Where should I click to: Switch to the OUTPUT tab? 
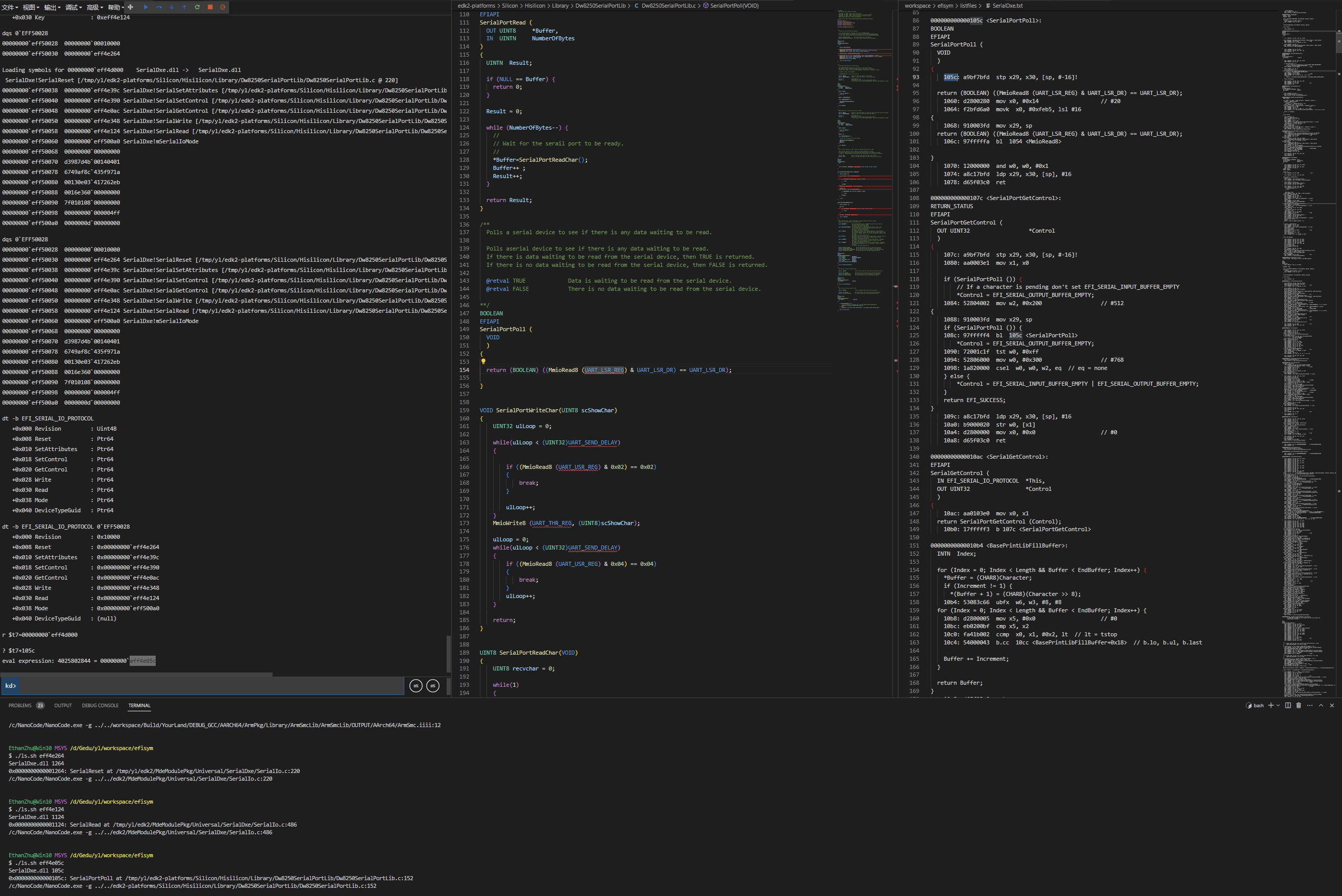click(63, 706)
